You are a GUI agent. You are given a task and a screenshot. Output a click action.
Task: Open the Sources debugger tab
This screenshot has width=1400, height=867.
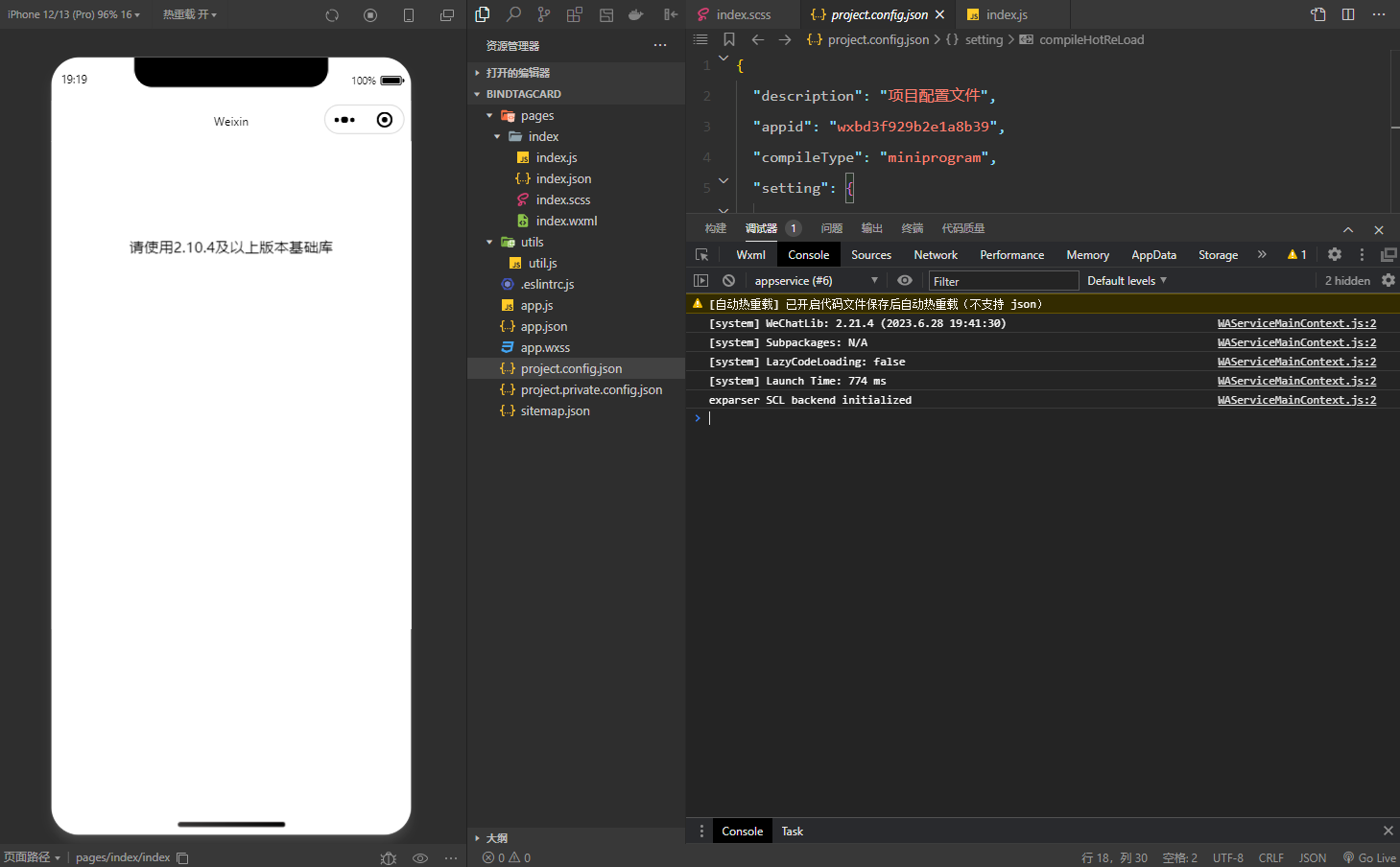click(871, 255)
